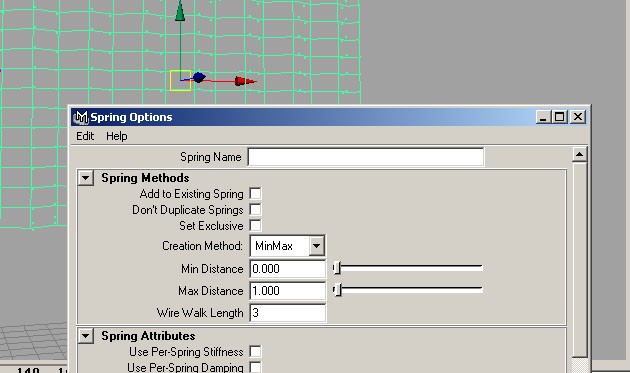The width and height of the screenshot is (630, 373).
Task: Enable Add to Existing Spring checkbox
Action: pos(255,194)
